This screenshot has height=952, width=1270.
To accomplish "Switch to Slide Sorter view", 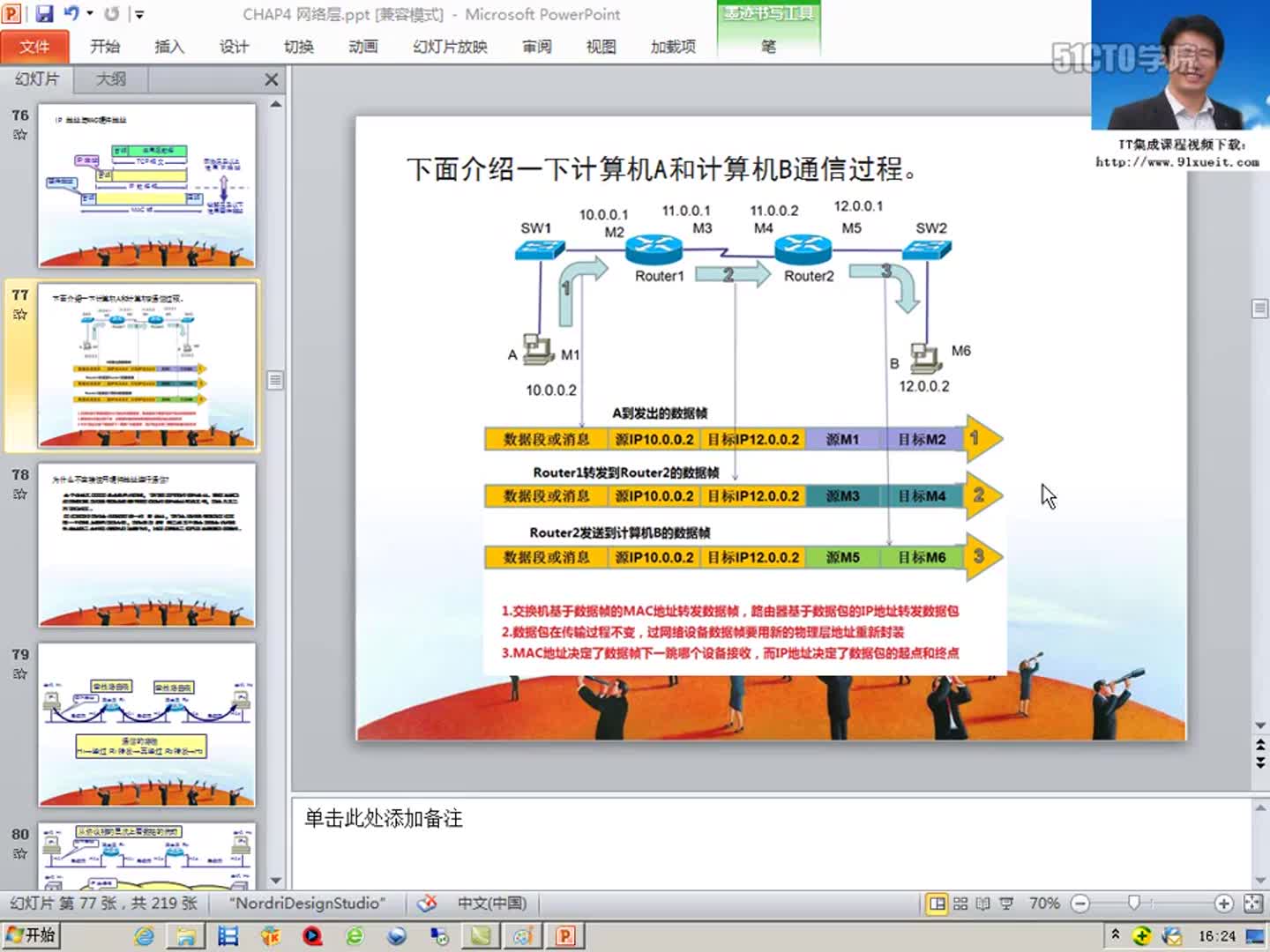I will (960, 904).
